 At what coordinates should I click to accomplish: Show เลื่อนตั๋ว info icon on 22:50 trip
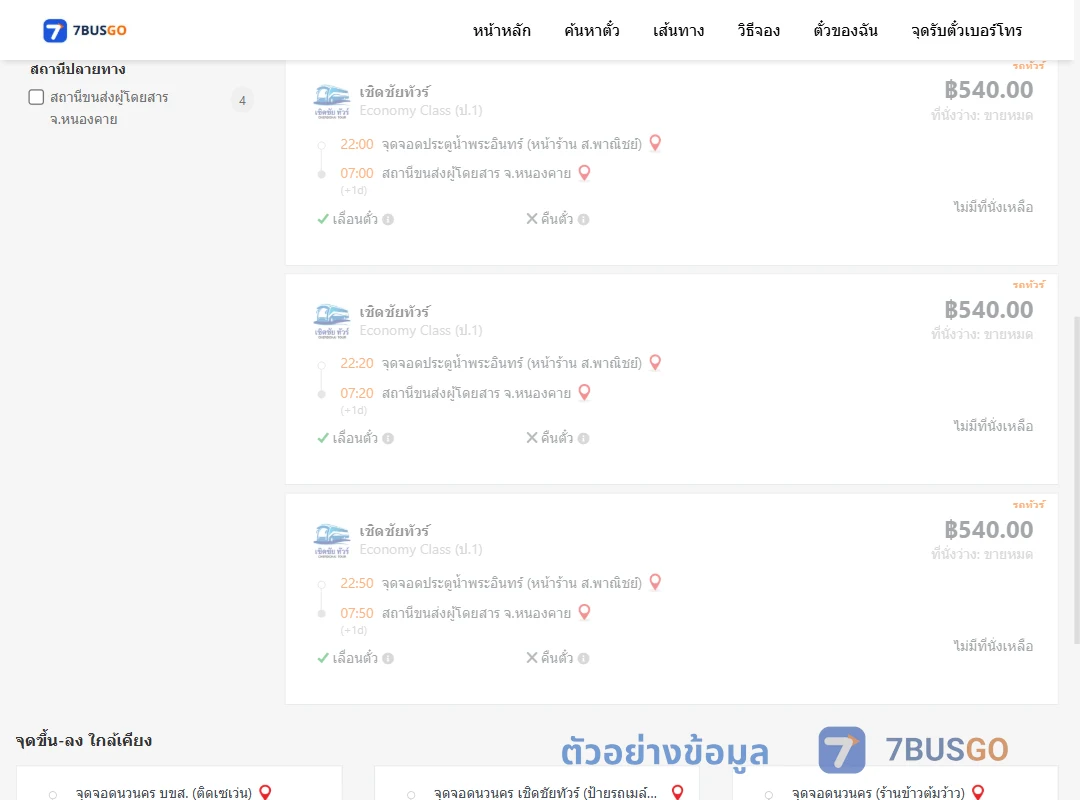tap(388, 658)
